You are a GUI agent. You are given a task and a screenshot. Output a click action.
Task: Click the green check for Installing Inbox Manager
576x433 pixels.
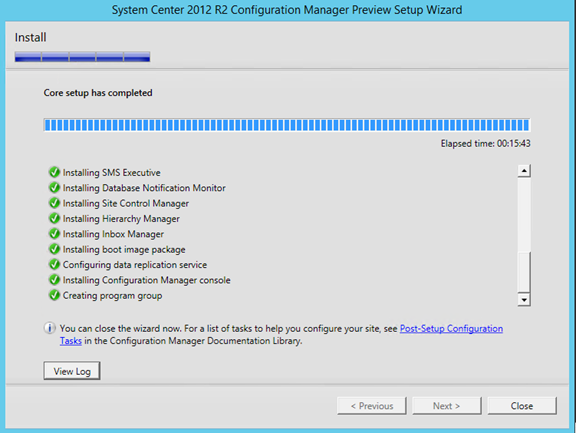tap(54, 234)
